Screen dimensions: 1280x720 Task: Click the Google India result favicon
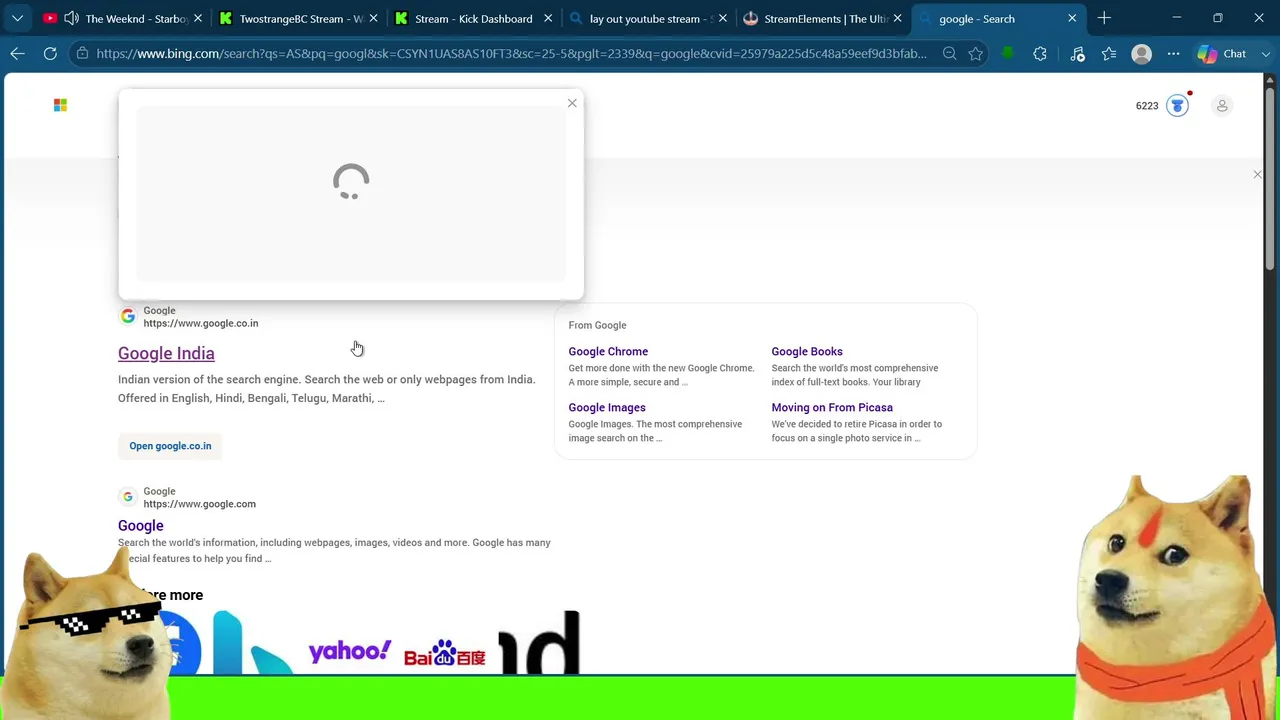point(128,316)
